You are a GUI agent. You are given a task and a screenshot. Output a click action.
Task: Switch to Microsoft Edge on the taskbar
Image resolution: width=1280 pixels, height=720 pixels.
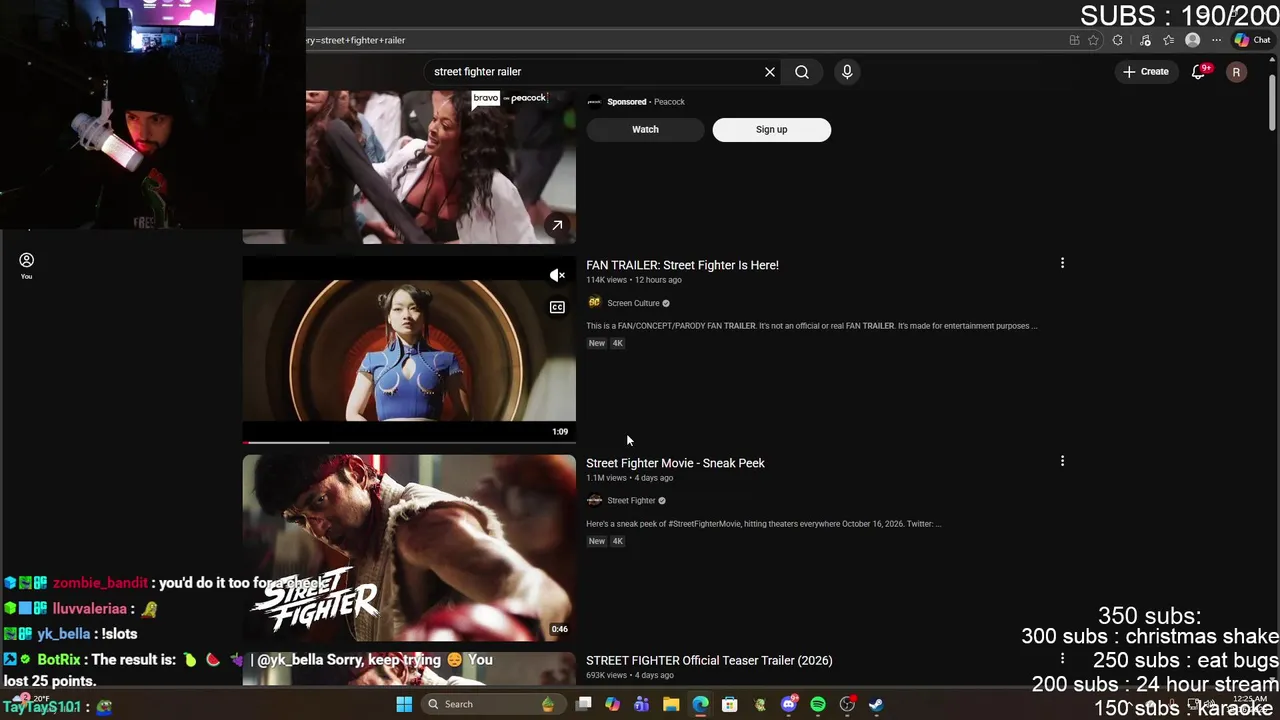pyautogui.click(x=700, y=704)
